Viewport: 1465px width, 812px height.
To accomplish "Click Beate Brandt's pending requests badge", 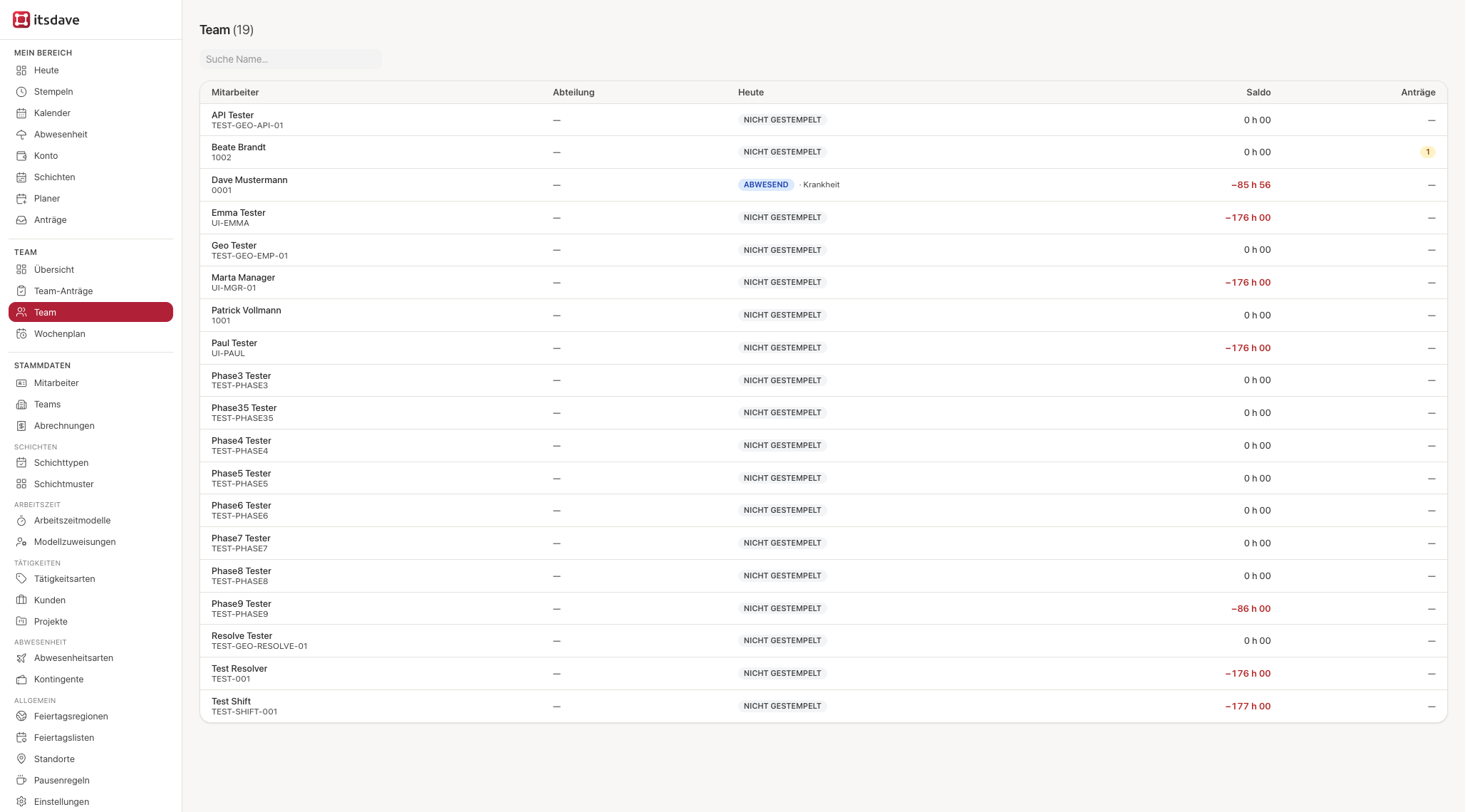I will pyautogui.click(x=1427, y=152).
